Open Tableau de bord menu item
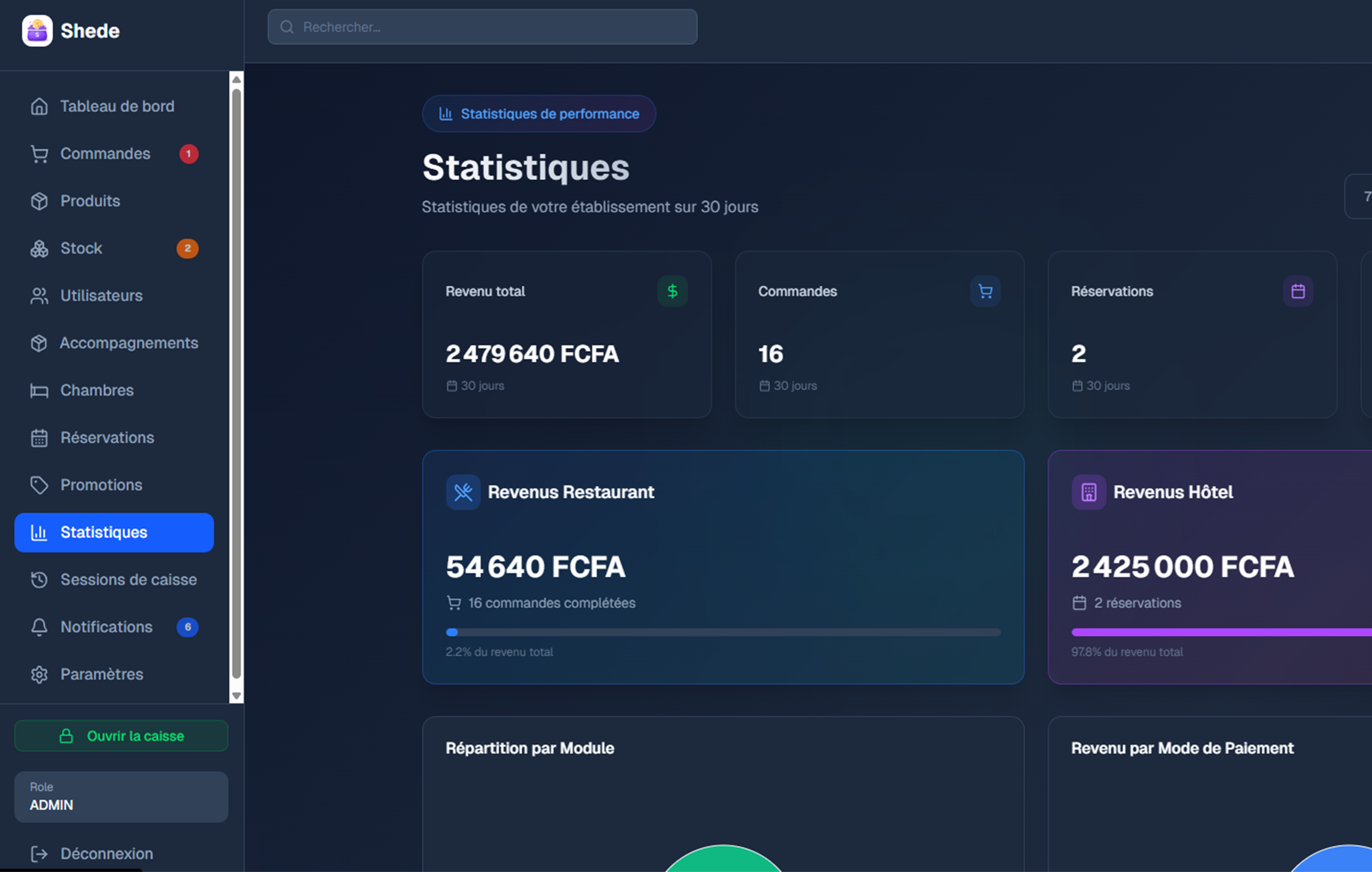Image resolution: width=1372 pixels, height=872 pixels. click(114, 106)
